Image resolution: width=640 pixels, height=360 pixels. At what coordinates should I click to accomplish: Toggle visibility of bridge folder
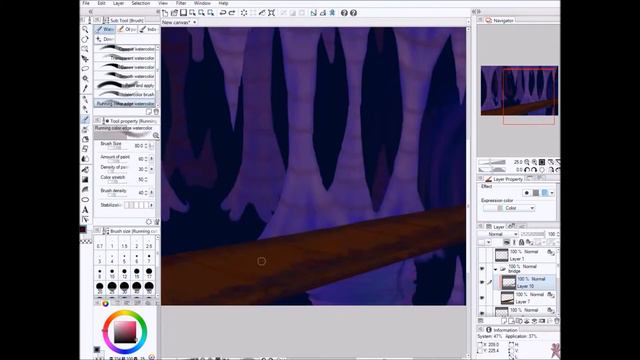(x=482, y=269)
